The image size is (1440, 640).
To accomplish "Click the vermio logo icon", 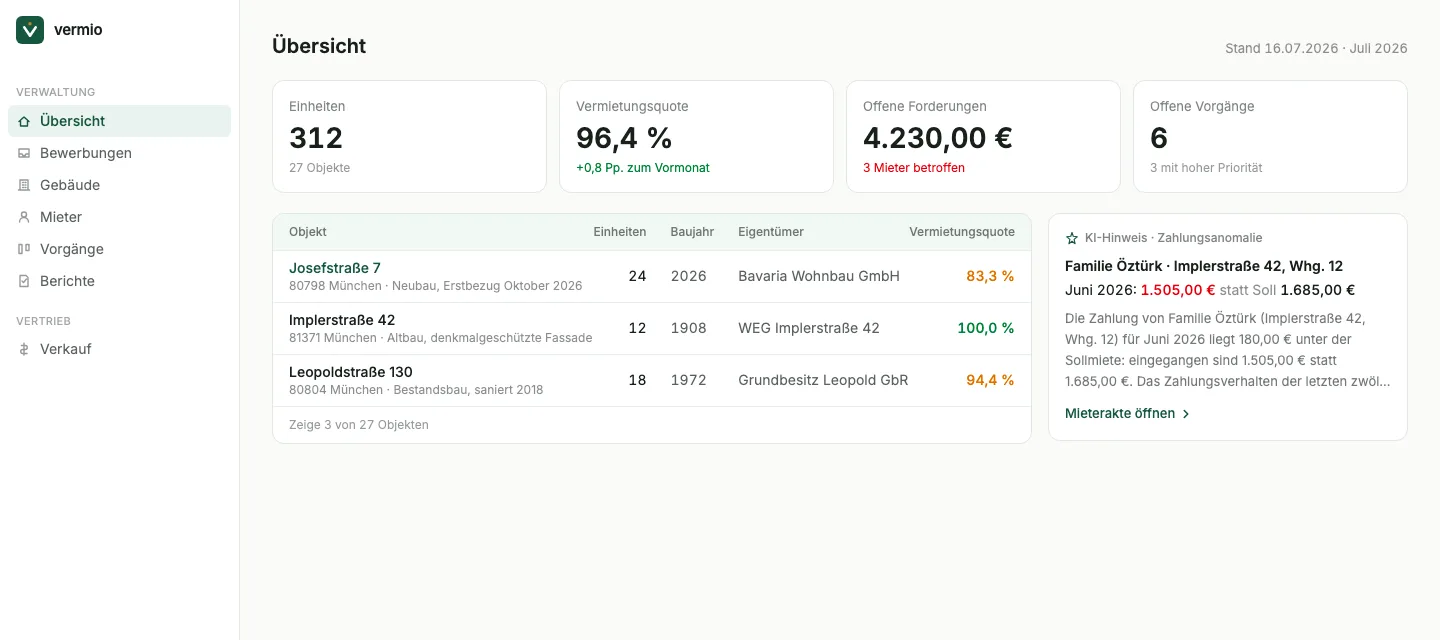I will click(x=30, y=30).
